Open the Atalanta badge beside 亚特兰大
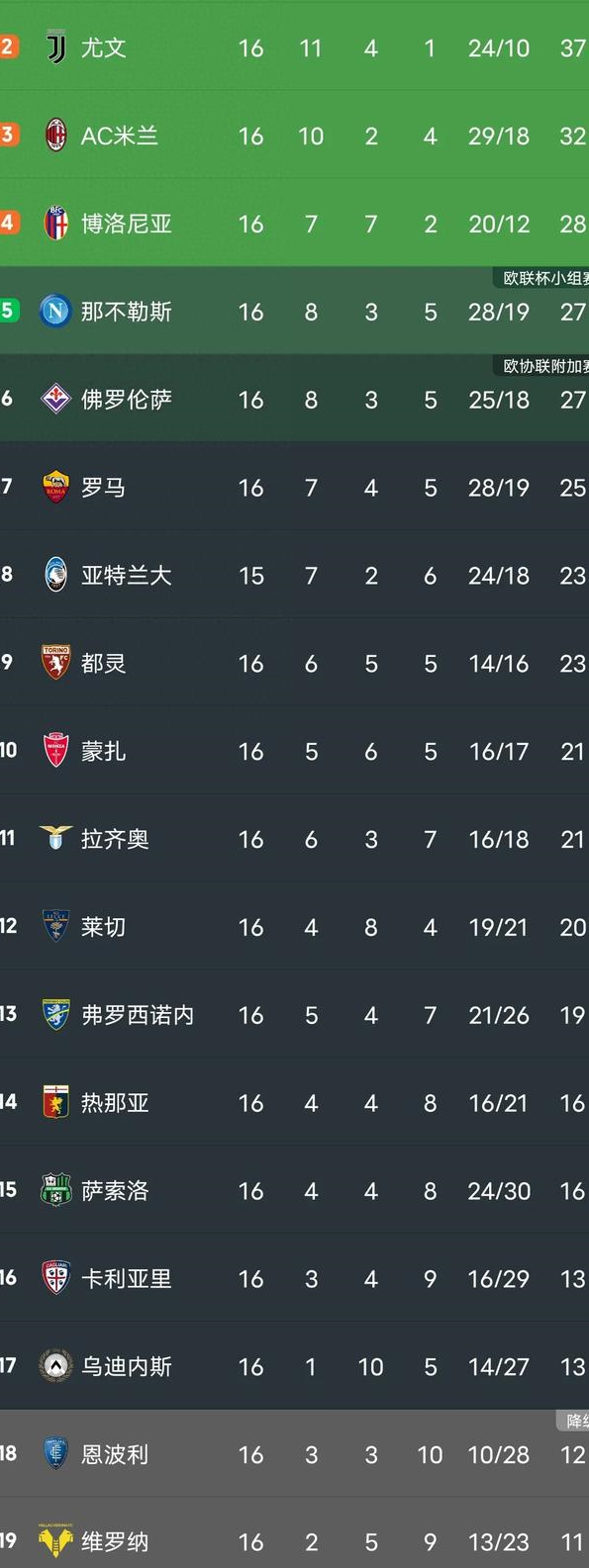This screenshot has height=1568, width=589. tap(56, 575)
